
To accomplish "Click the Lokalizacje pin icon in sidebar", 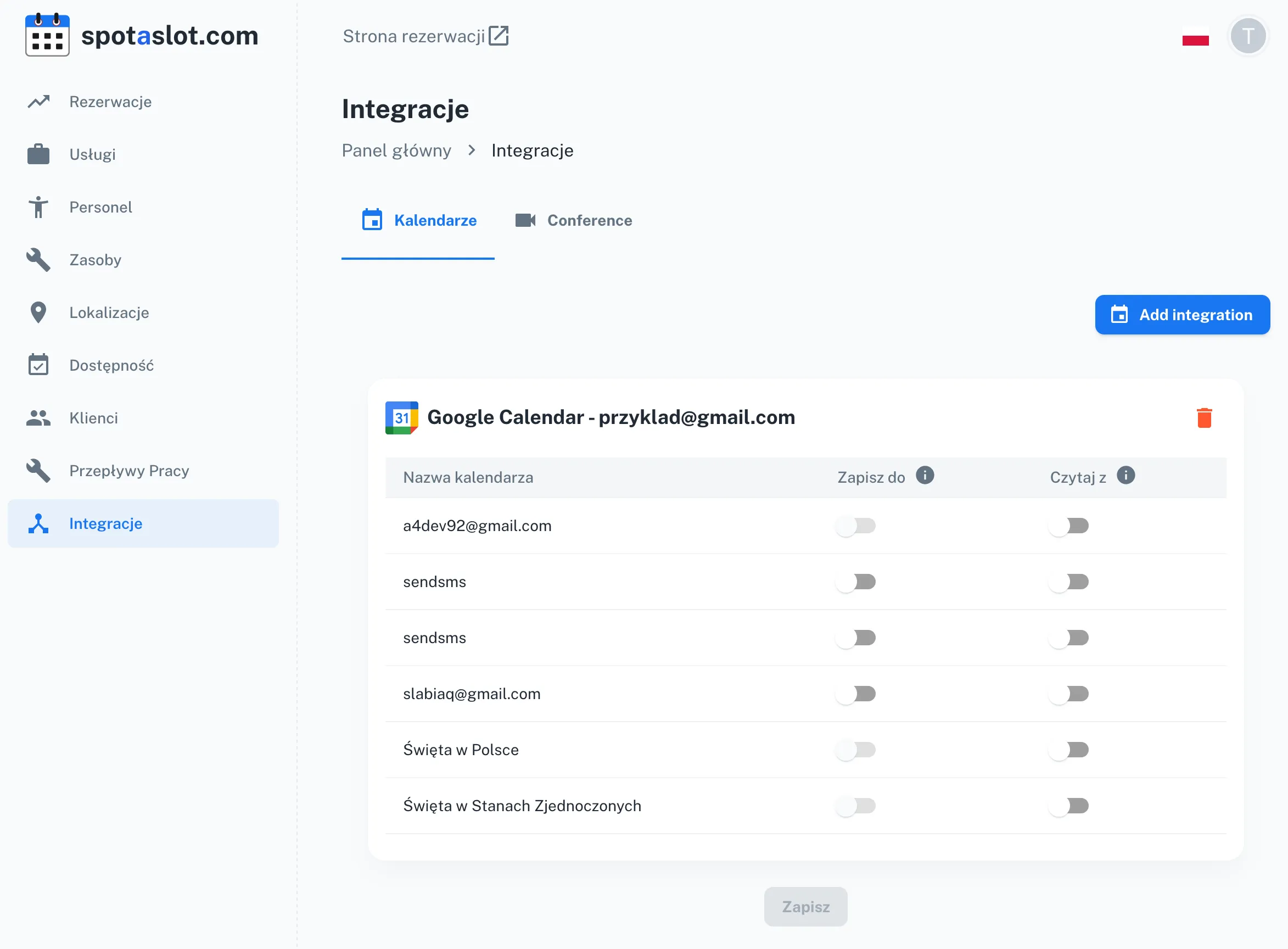I will [38, 312].
